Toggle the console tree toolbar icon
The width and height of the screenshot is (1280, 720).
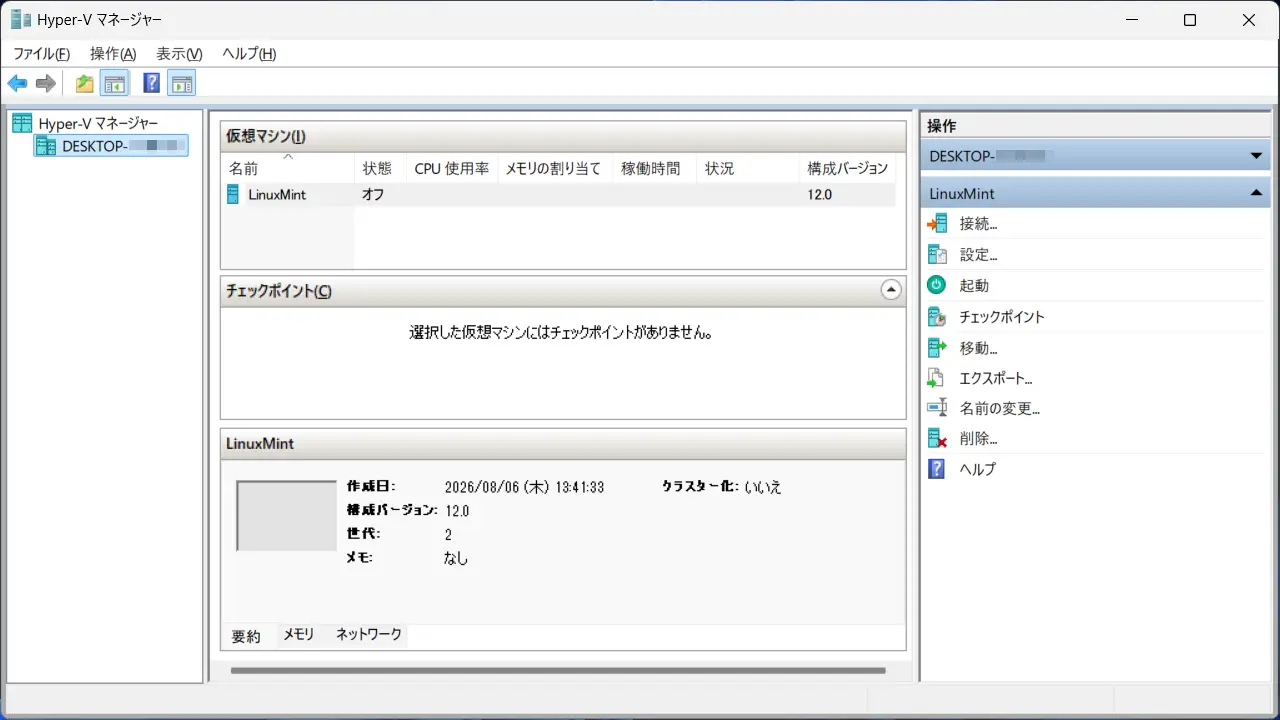[115, 83]
